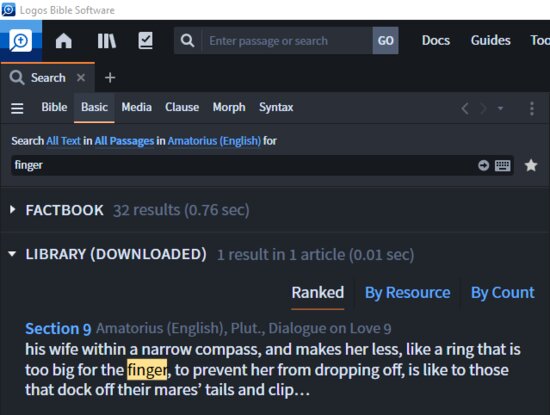
Task: Open the on-screen keyboard icon
Action: tap(503, 165)
